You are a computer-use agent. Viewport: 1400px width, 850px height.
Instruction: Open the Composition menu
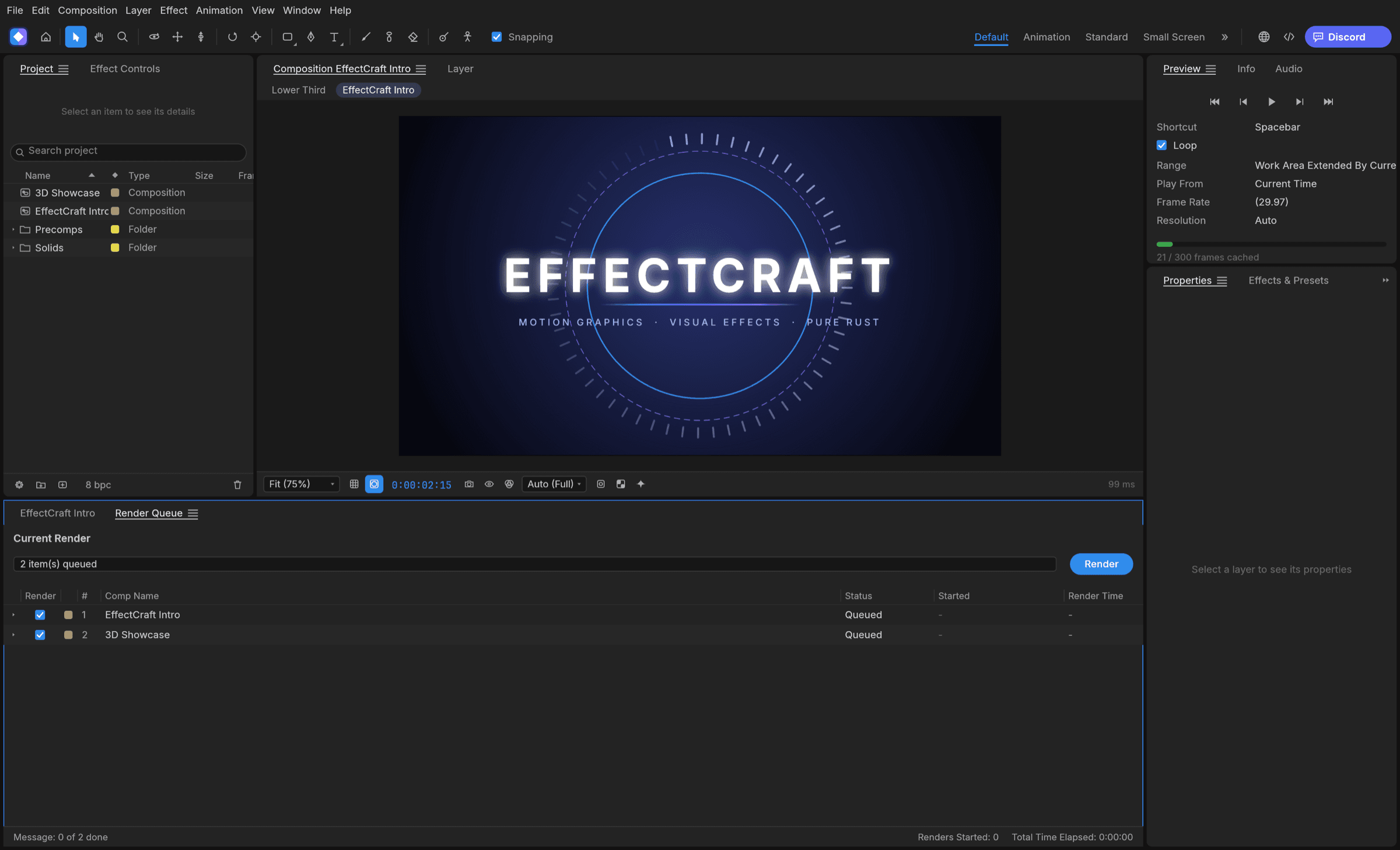point(87,10)
